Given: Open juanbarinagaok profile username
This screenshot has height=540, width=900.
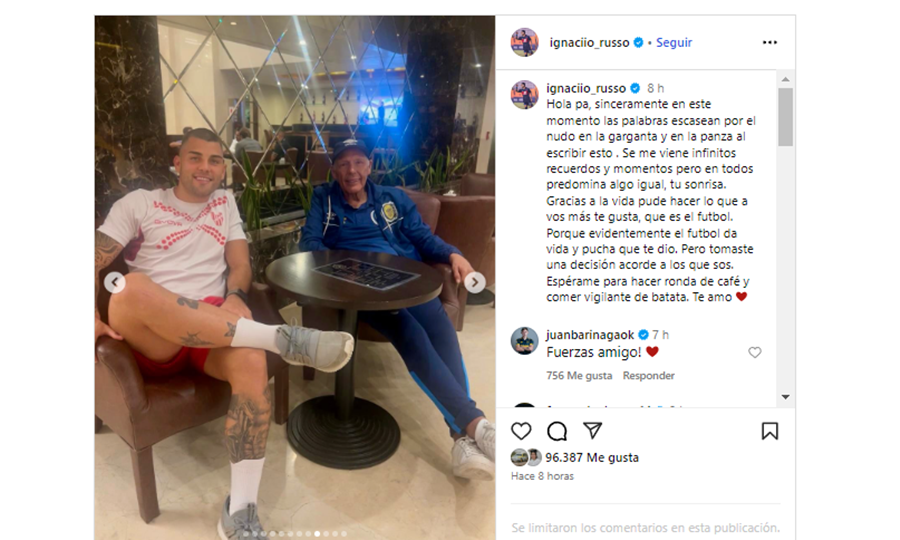Looking at the screenshot, I should click(x=590, y=335).
